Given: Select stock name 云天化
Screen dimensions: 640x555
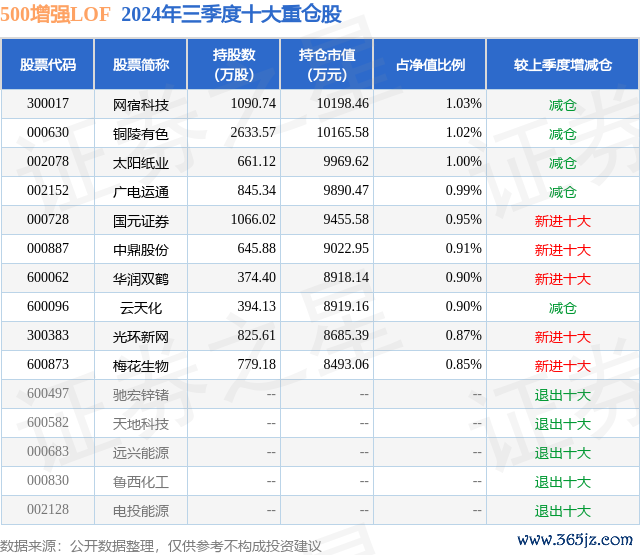Looking at the screenshot, I should tap(141, 308).
